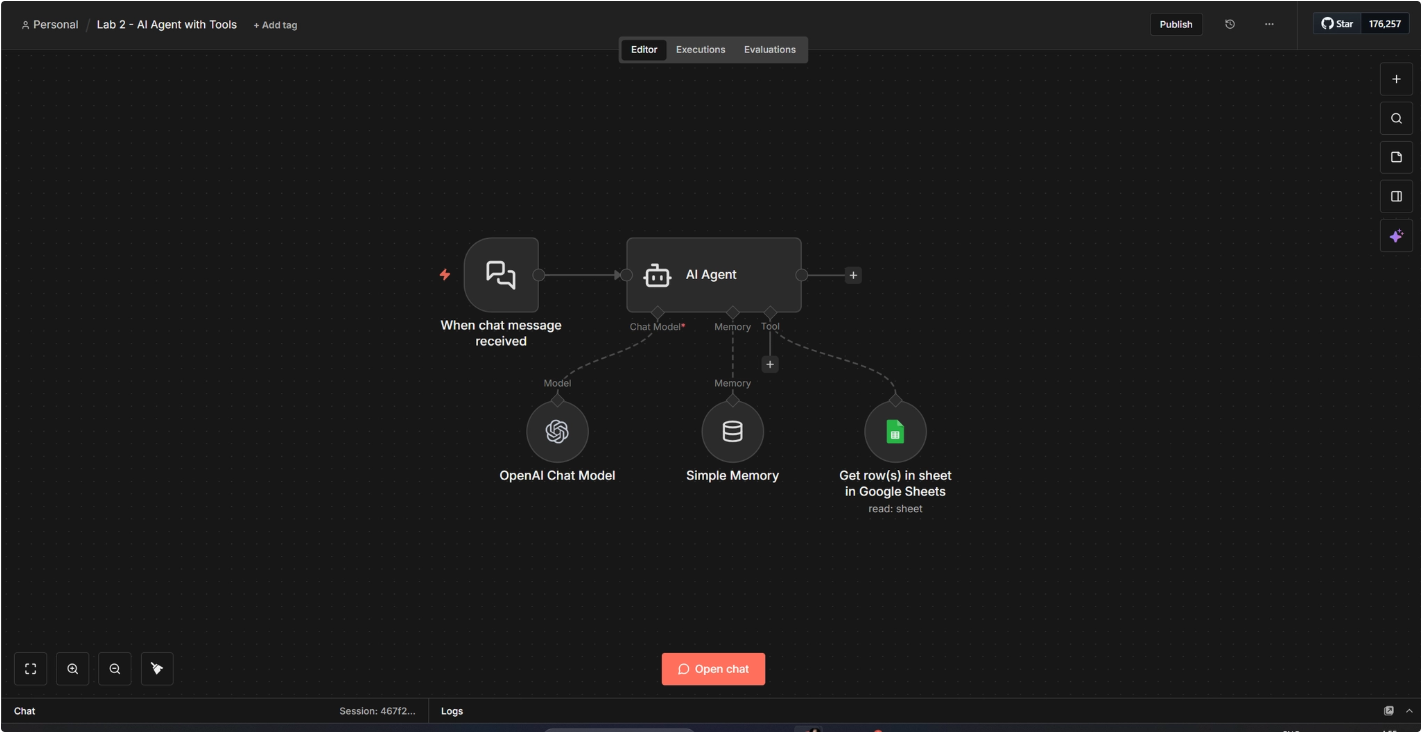
Task: Click the zoom-out magnifier icon
Action: [x=114, y=668]
